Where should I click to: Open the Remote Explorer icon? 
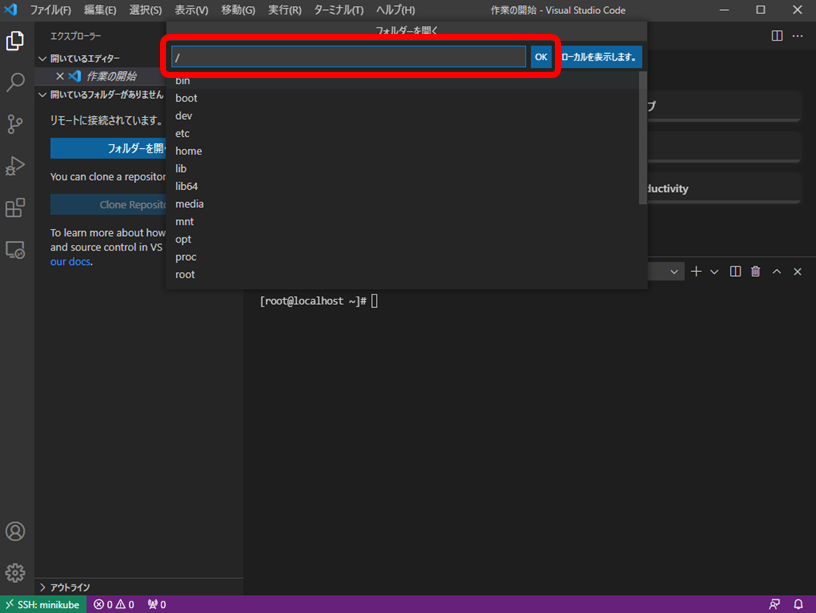(15, 250)
